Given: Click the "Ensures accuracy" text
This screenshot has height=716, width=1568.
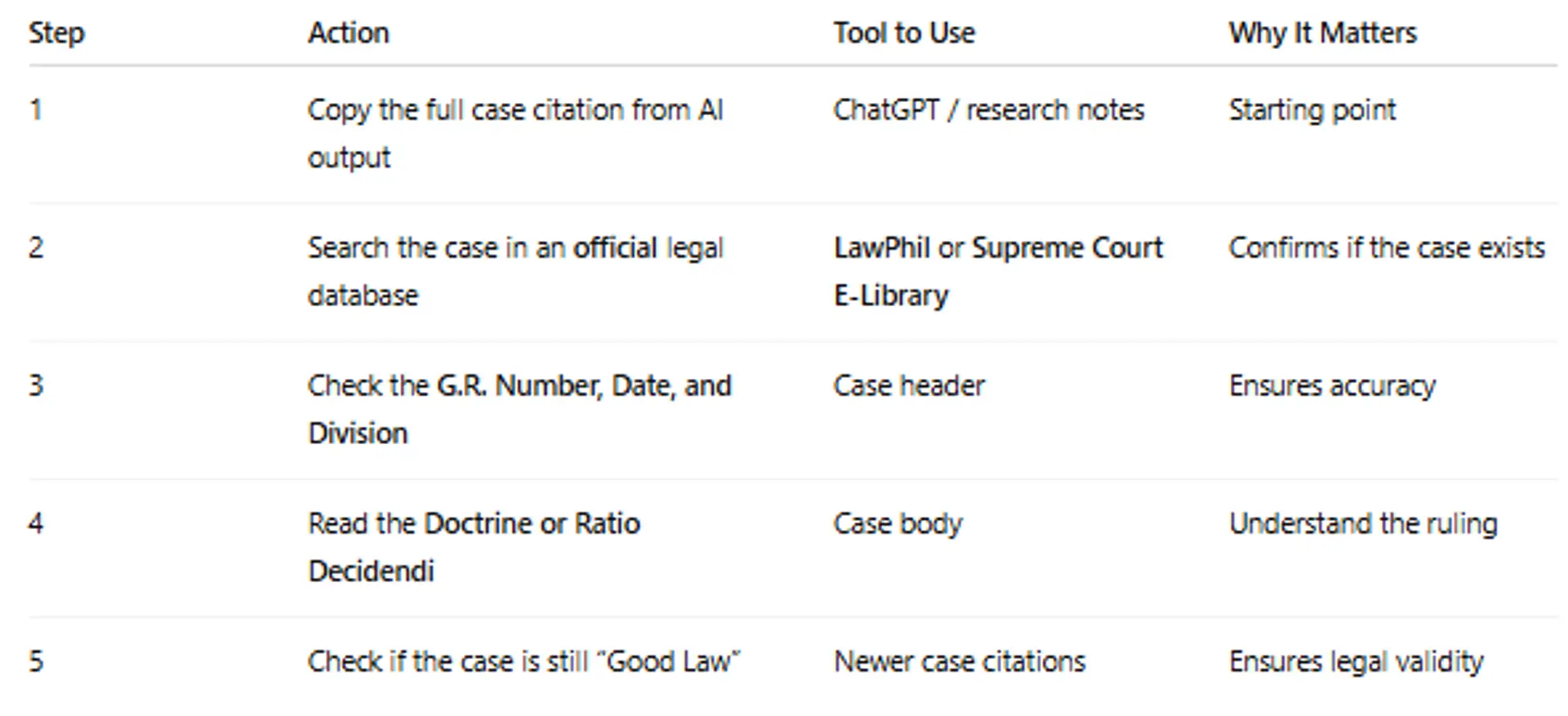Looking at the screenshot, I should click(x=1332, y=386).
